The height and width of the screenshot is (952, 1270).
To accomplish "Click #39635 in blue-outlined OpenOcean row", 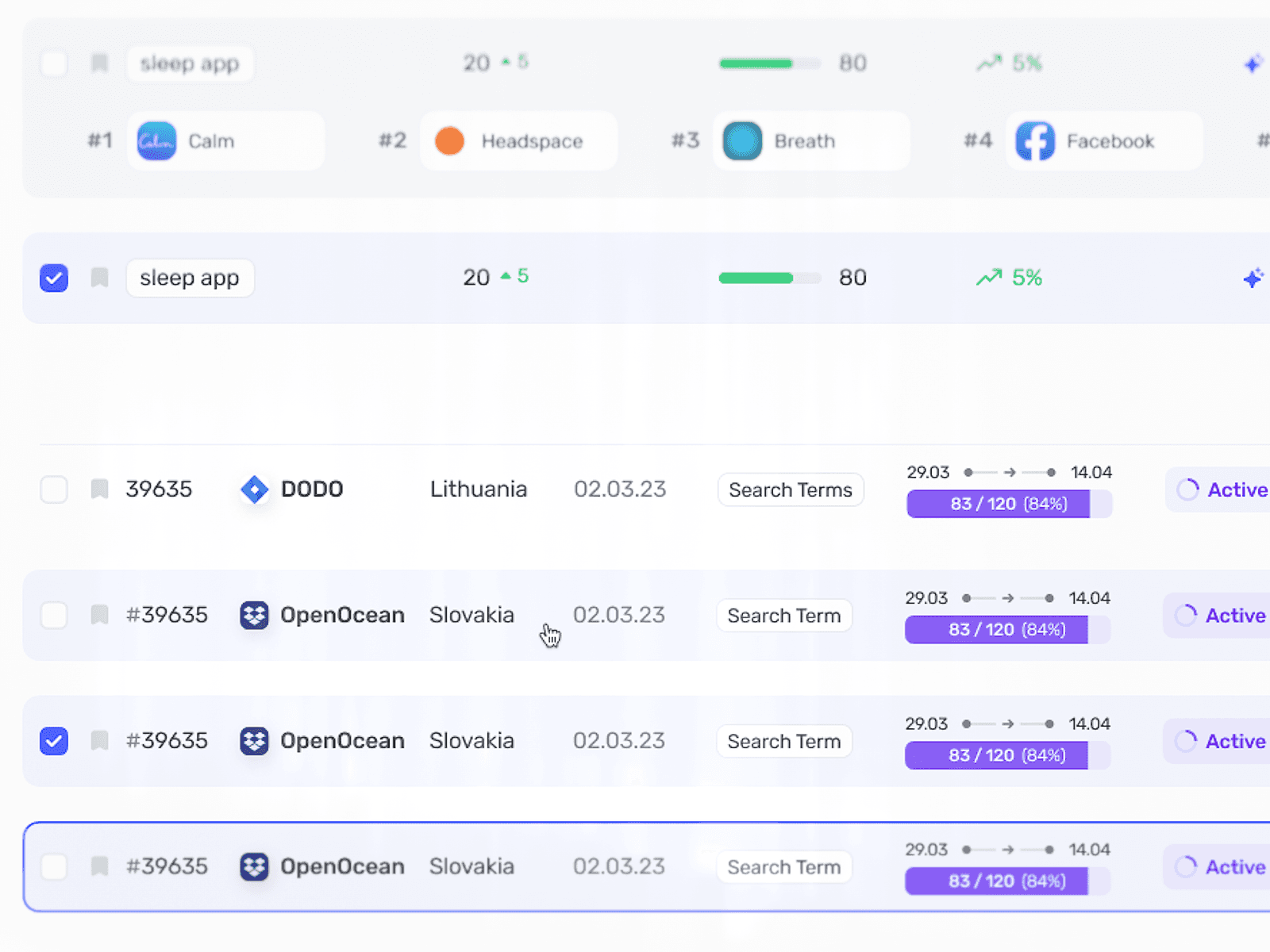I will click(x=167, y=866).
